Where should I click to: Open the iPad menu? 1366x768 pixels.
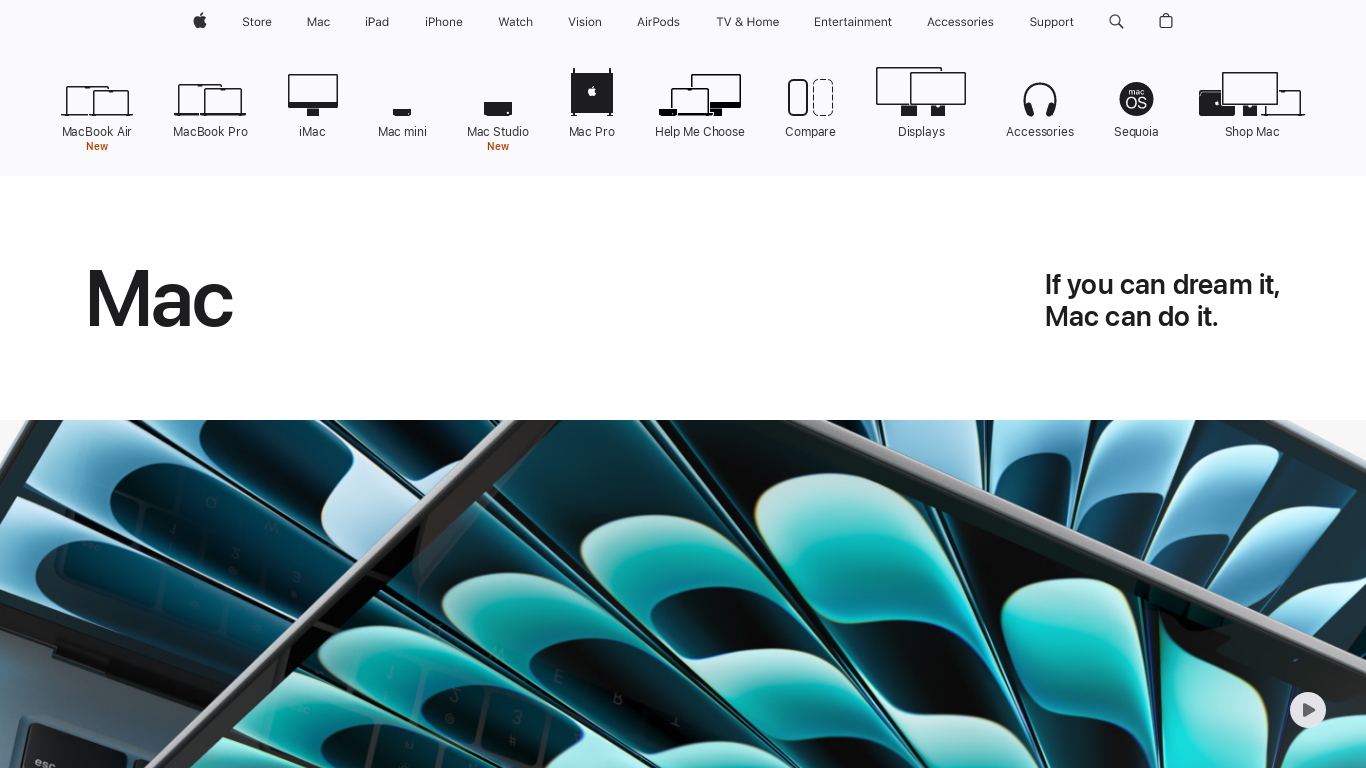tap(377, 22)
